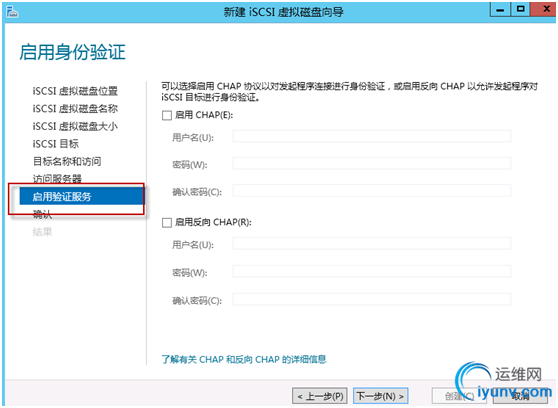This screenshot has width=558, height=408.
Task: Click the wizard icon in the title bar
Action: (x=12, y=12)
